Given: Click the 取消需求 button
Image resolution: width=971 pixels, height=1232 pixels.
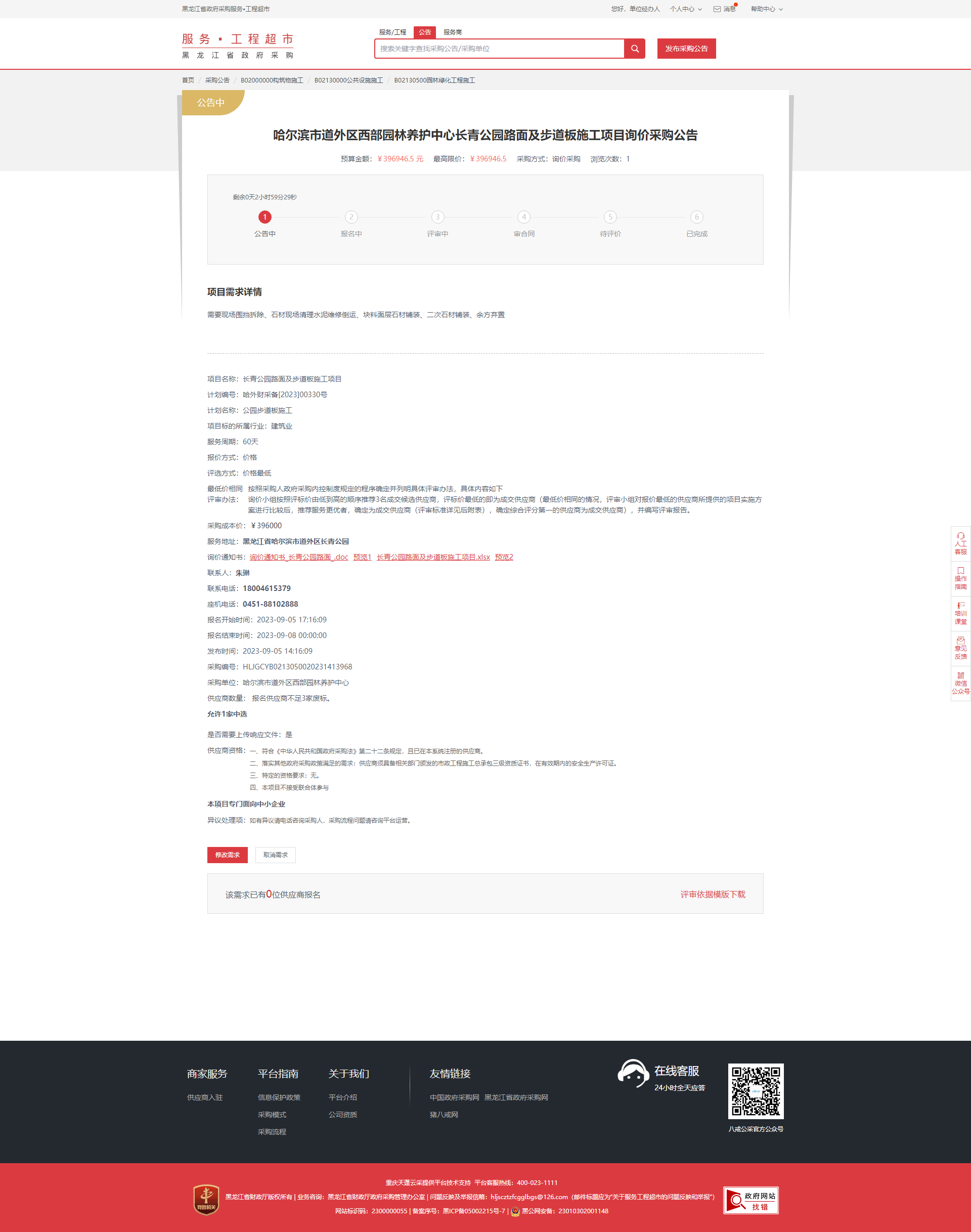Looking at the screenshot, I should pos(275,855).
